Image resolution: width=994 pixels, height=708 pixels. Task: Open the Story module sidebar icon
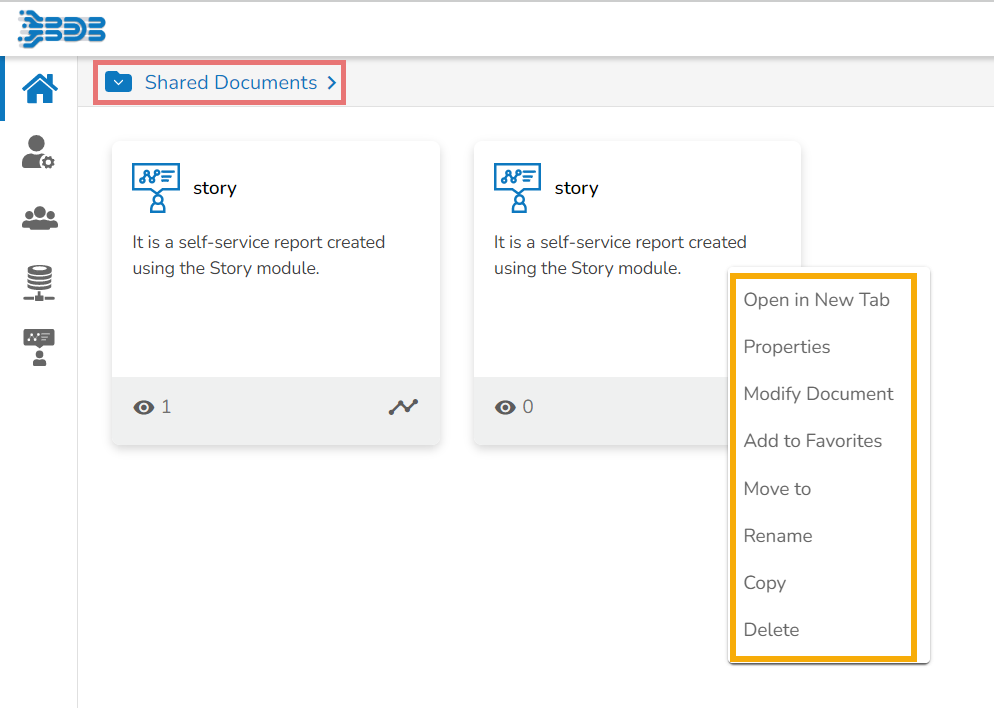pyautogui.click(x=39, y=347)
